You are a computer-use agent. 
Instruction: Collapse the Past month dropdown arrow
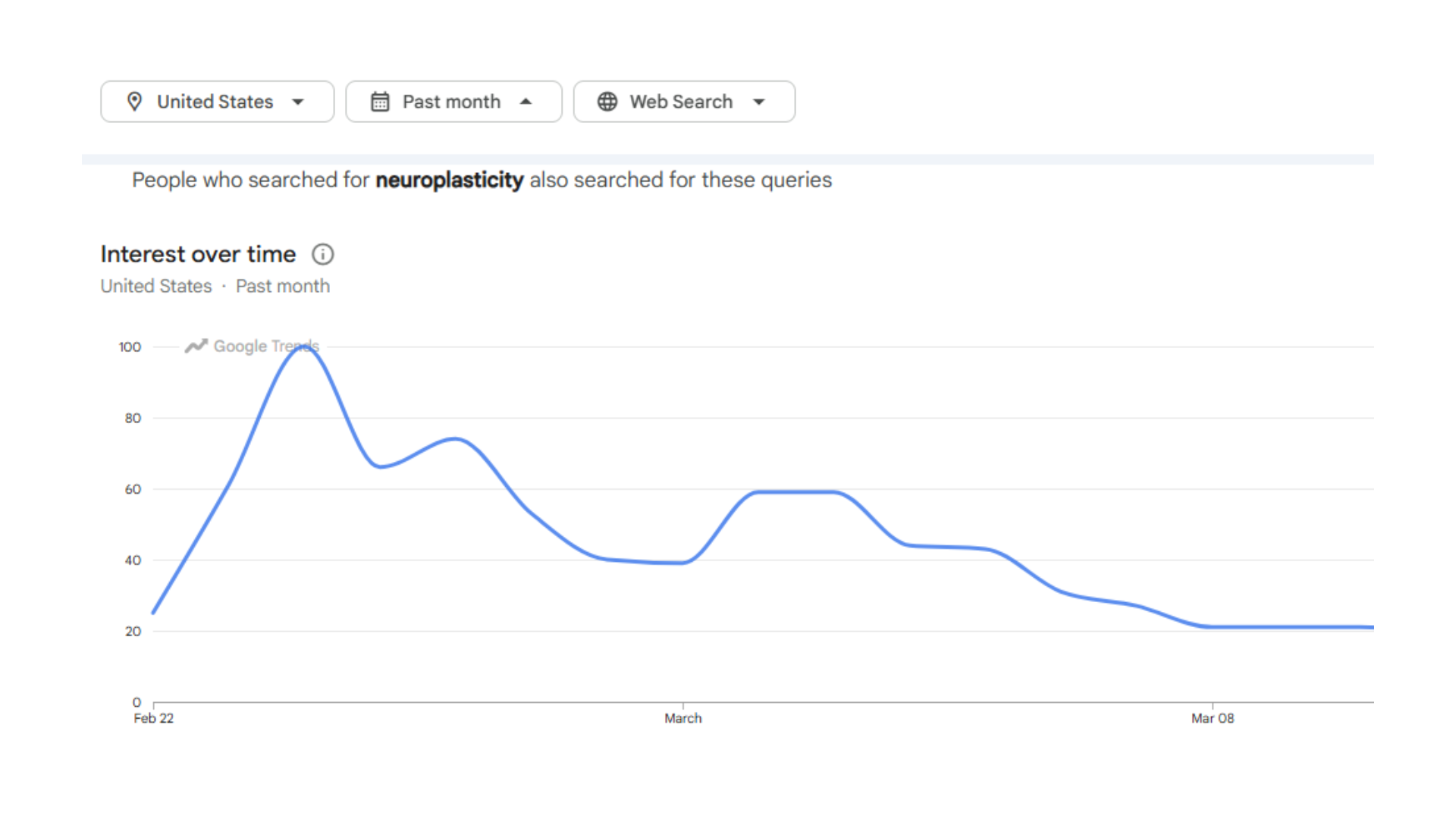point(526,102)
